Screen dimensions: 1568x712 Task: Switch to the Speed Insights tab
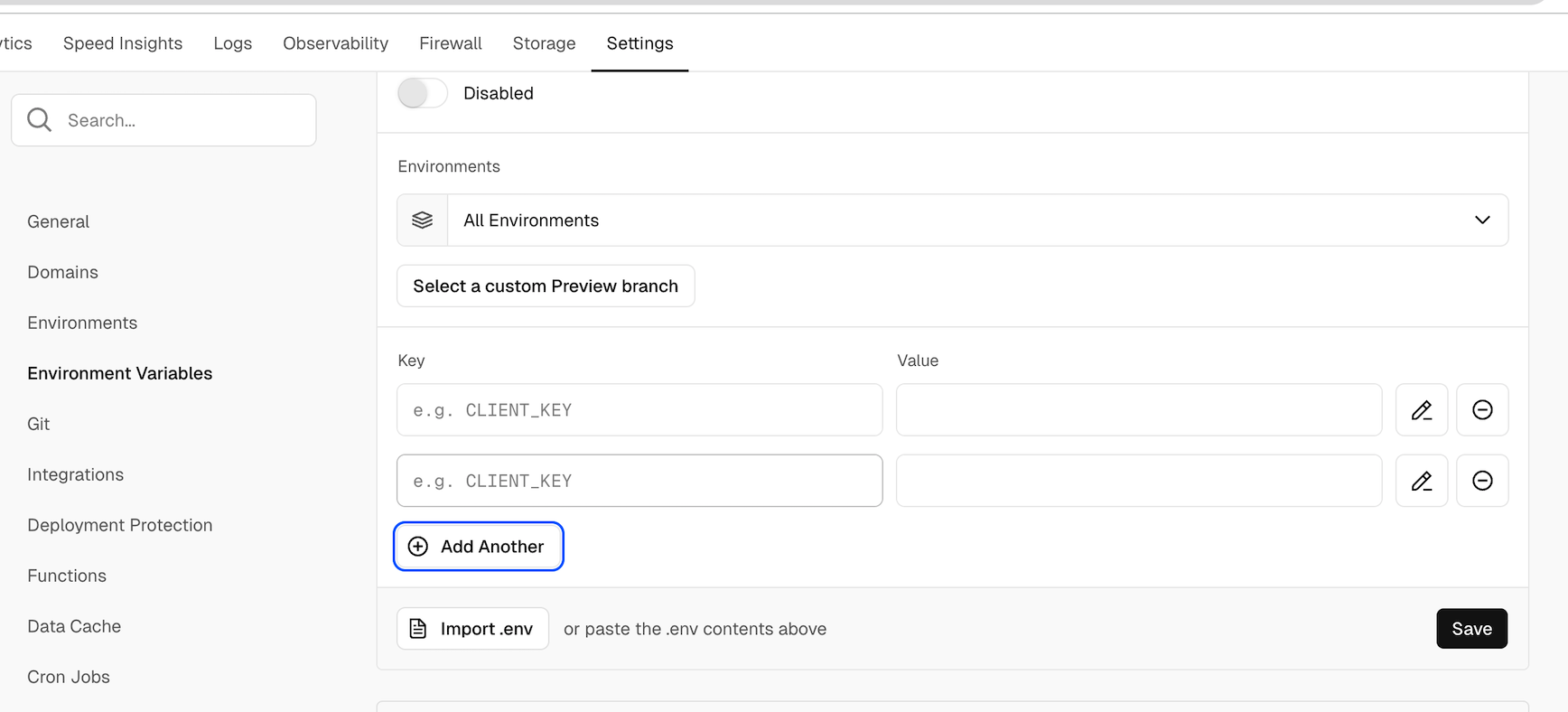point(123,43)
